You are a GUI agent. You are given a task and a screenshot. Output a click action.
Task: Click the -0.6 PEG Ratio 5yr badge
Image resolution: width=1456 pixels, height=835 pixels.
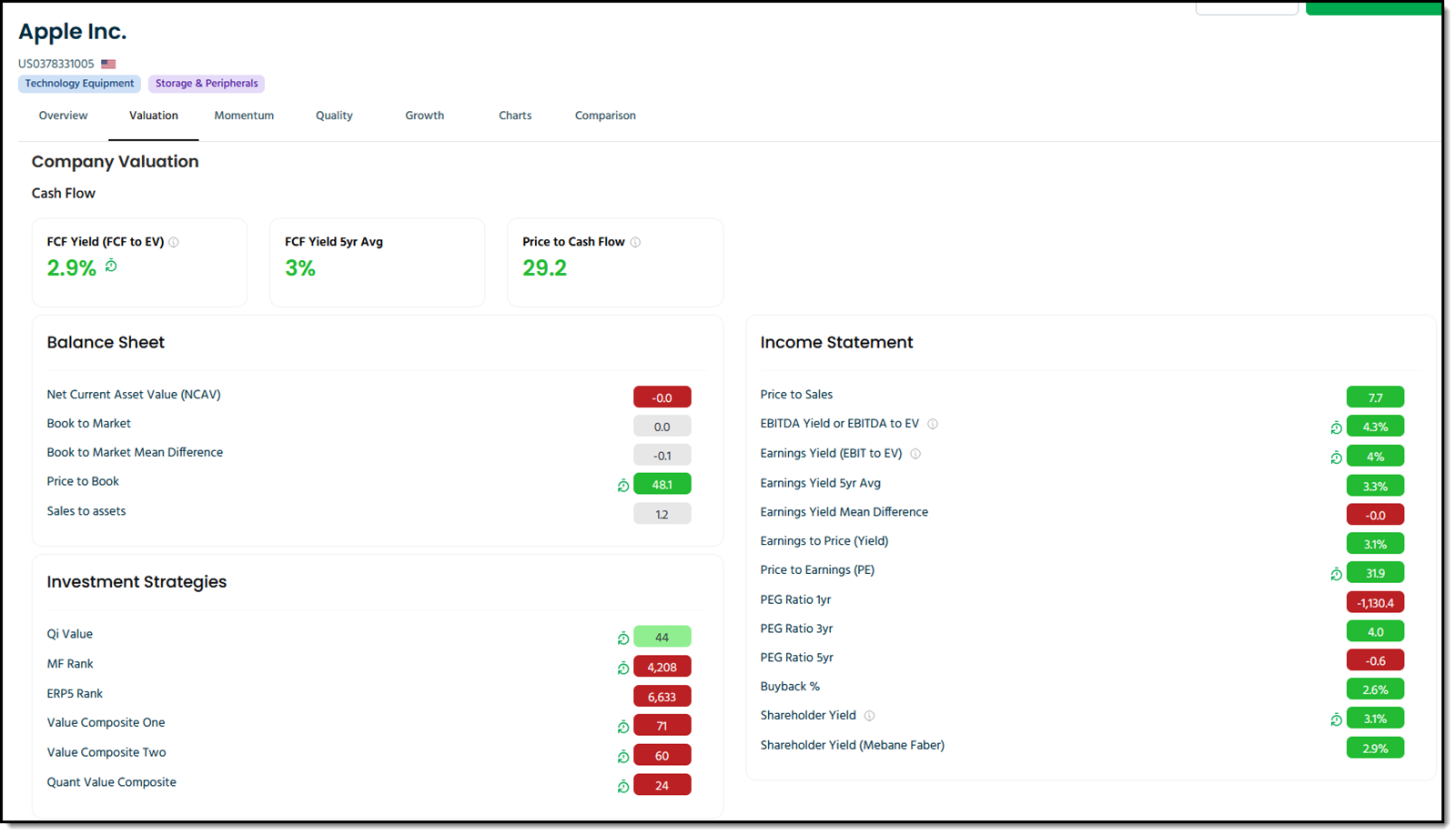(x=1376, y=660)
